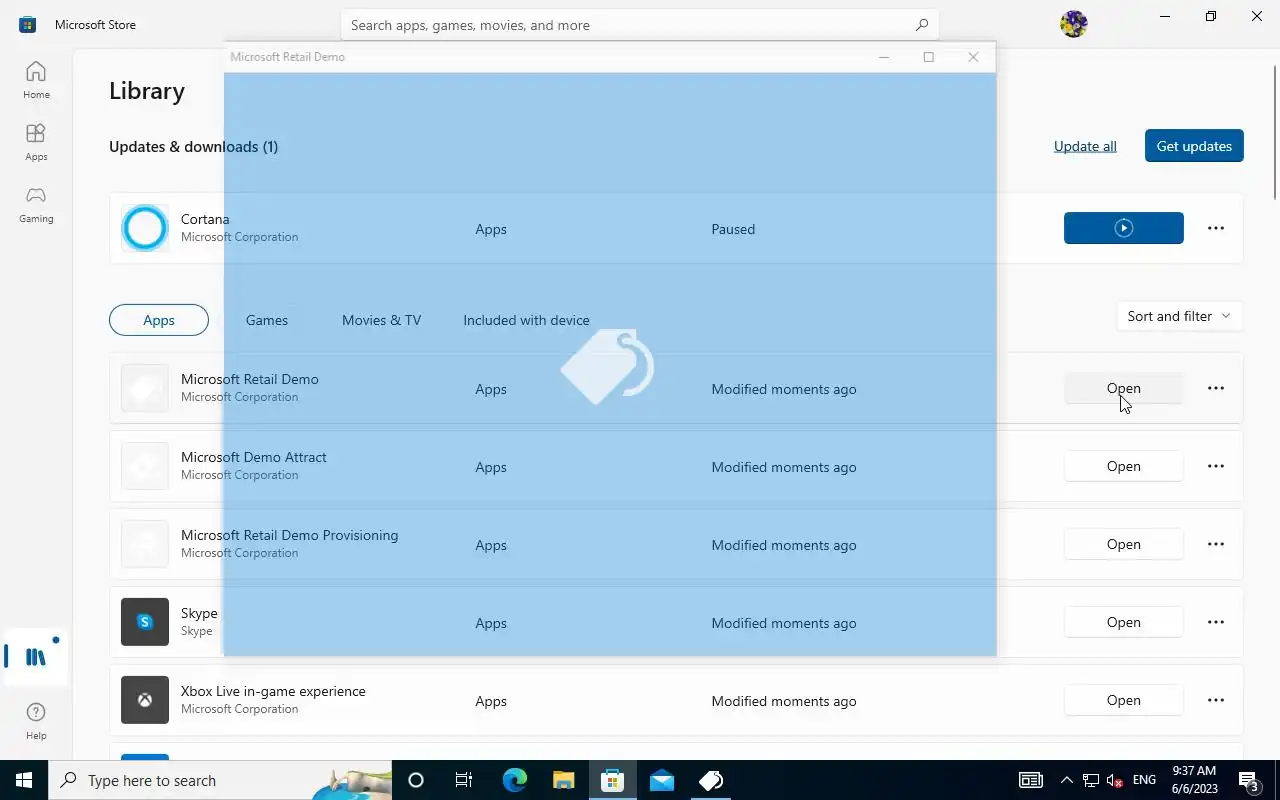Open the Windows Start menu
This screenshot has height=800, width=1280.
coord(24,780)
